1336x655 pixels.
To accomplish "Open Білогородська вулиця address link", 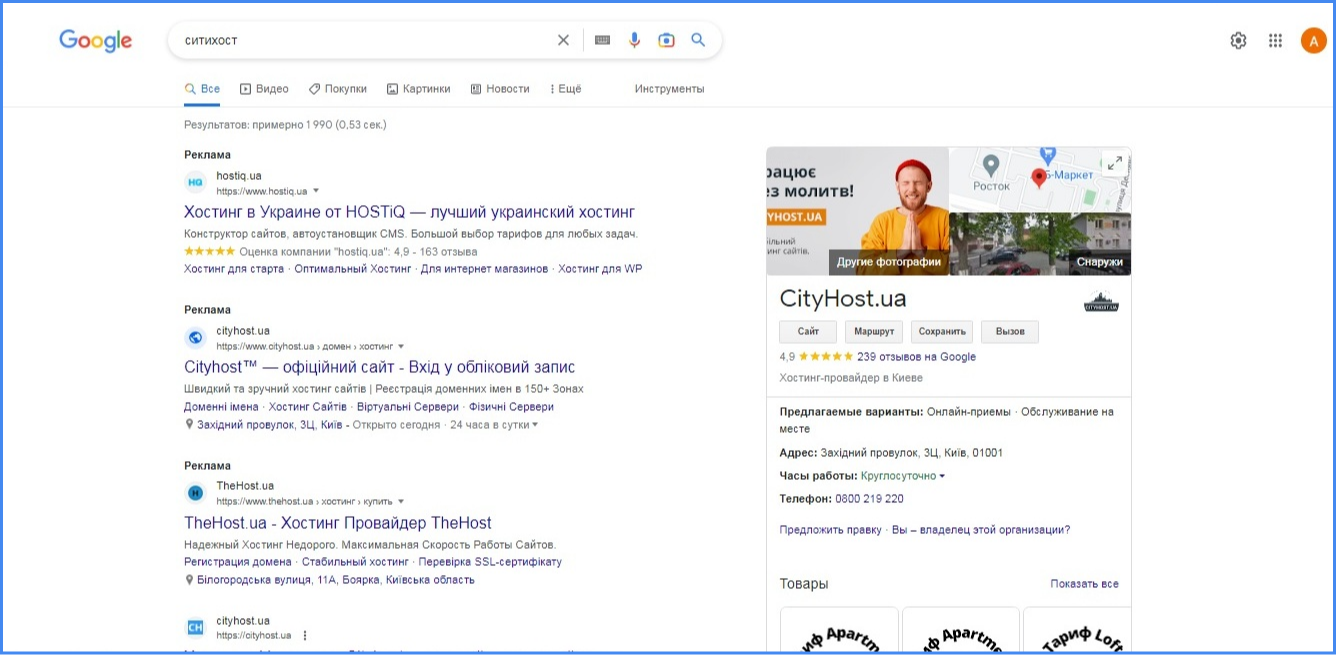I will pos(336,580).
